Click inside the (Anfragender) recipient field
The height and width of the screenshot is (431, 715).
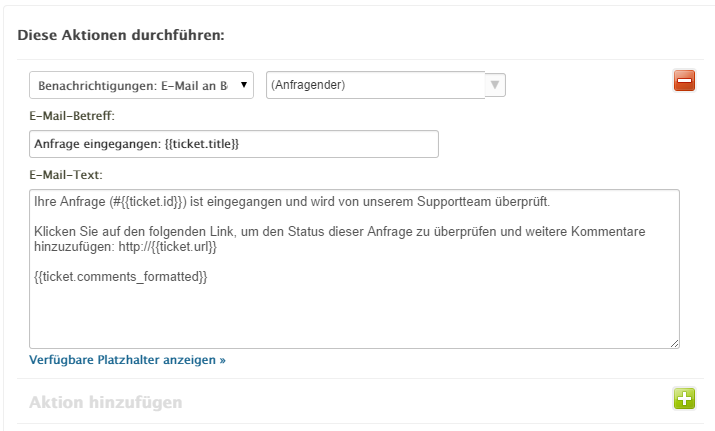pyautogui.click(x=375, y=85)
